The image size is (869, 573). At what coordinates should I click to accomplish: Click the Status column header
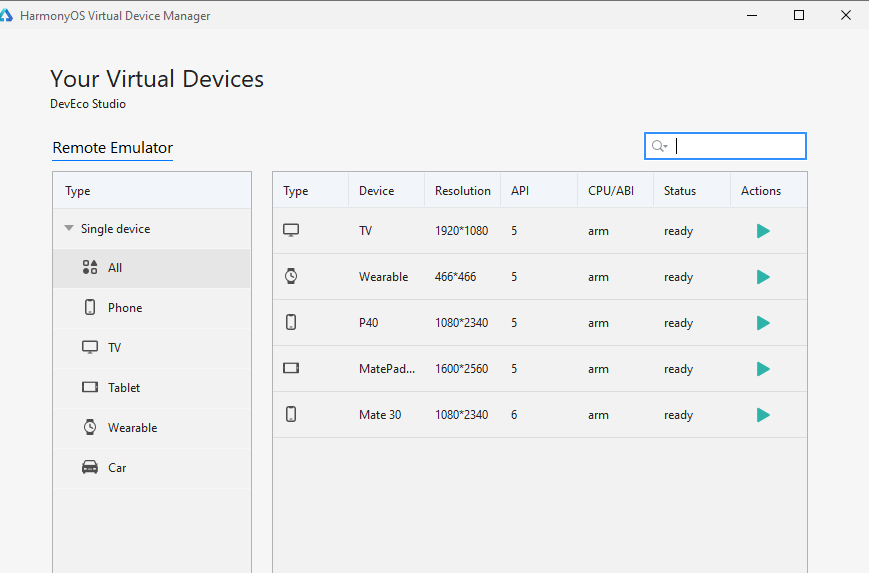680,191
